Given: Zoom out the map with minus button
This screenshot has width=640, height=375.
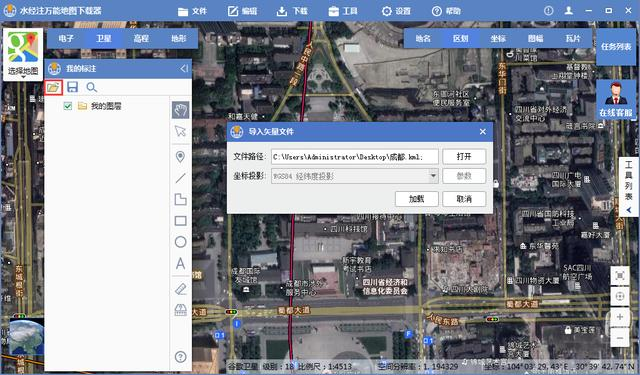Looking at the screenshot, I should pos(620,338).
